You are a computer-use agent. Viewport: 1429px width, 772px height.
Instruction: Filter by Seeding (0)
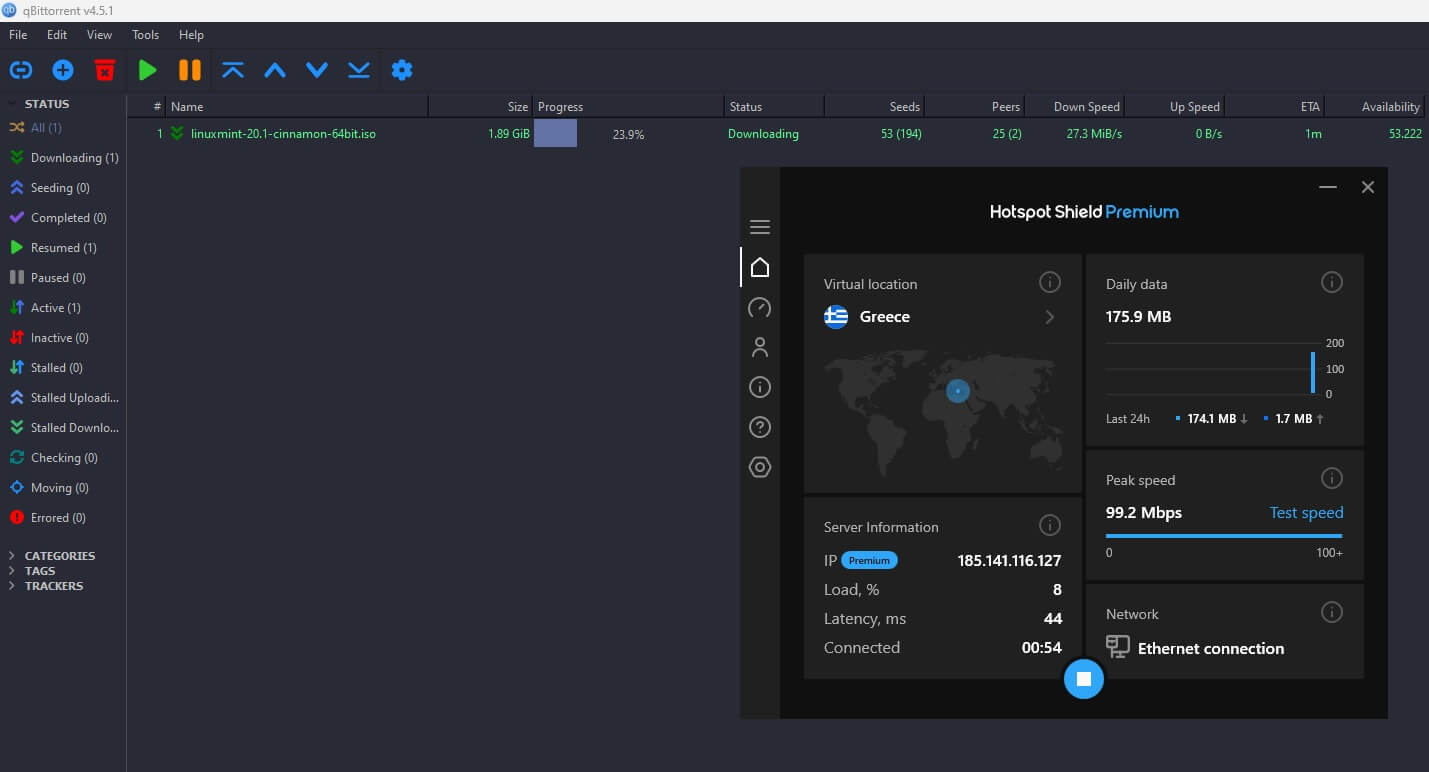[x=50, y=188]
